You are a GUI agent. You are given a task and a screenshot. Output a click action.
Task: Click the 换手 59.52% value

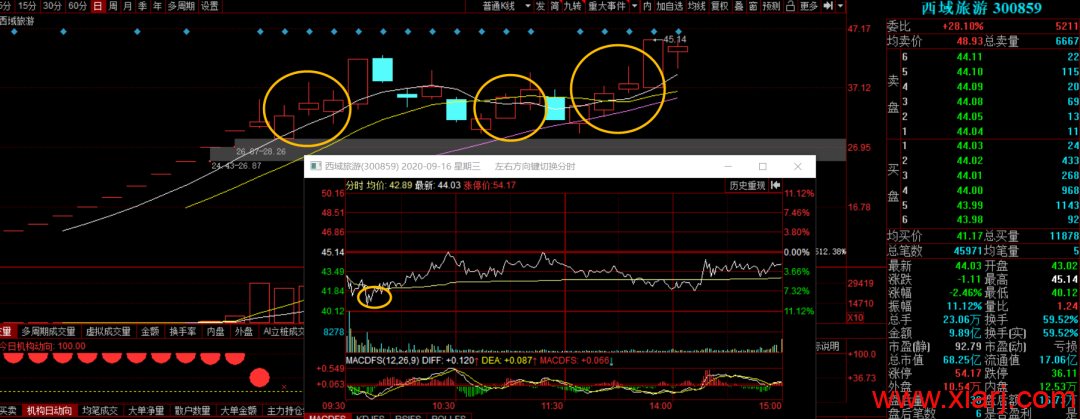click(x=1061, y=320)
